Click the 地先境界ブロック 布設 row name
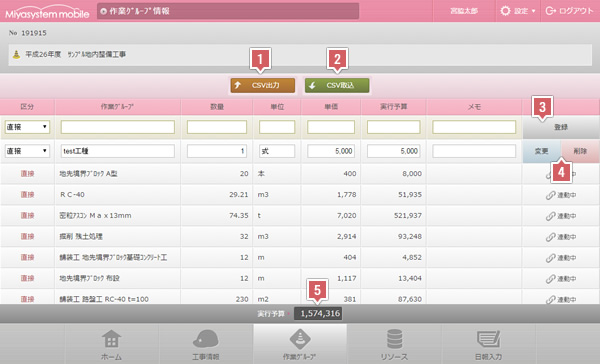The height and width of the screenshot is (364, 600). (89, 278)
